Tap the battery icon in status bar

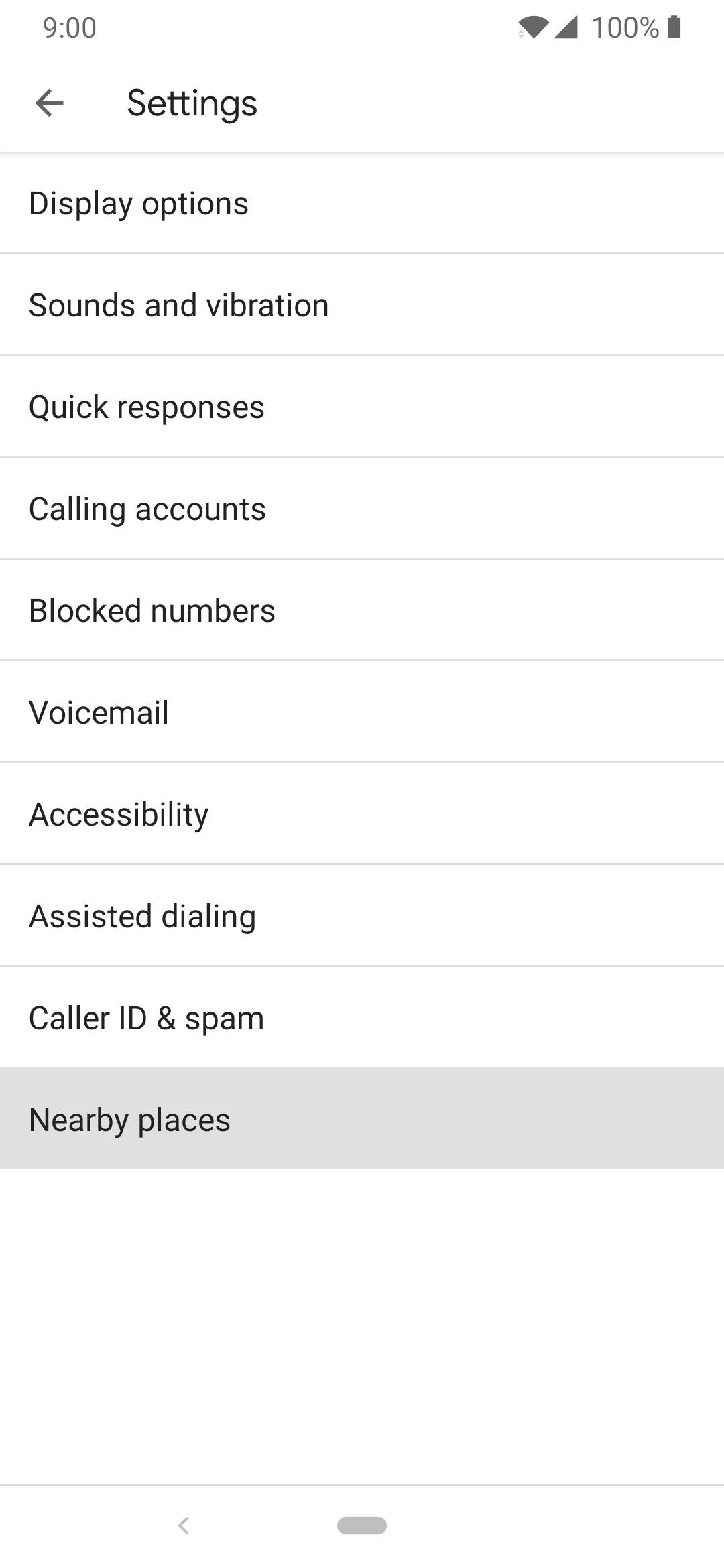674,28
